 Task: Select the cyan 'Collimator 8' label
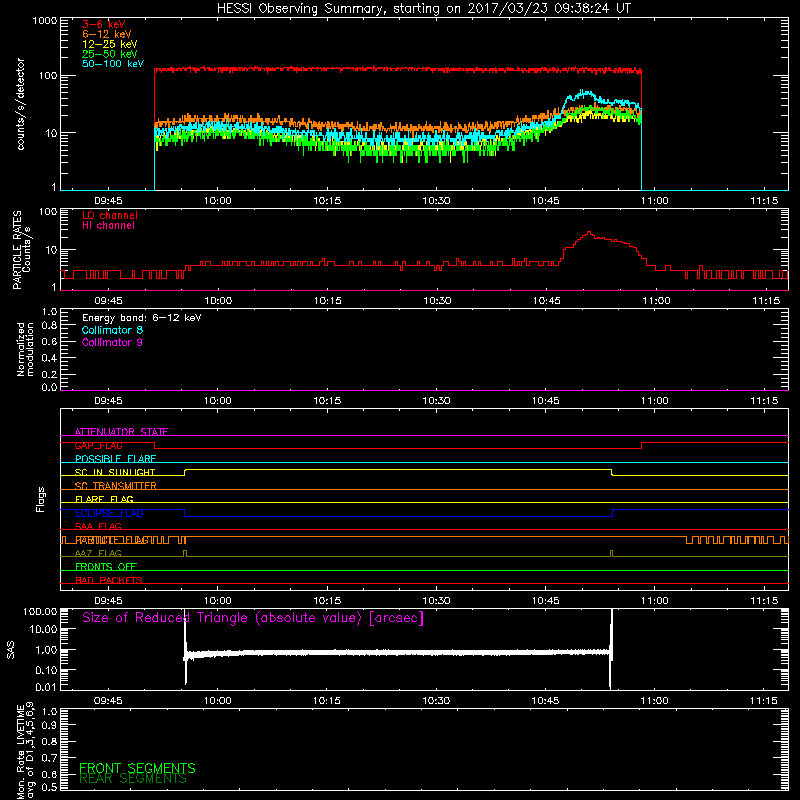[x=112, y=330]
